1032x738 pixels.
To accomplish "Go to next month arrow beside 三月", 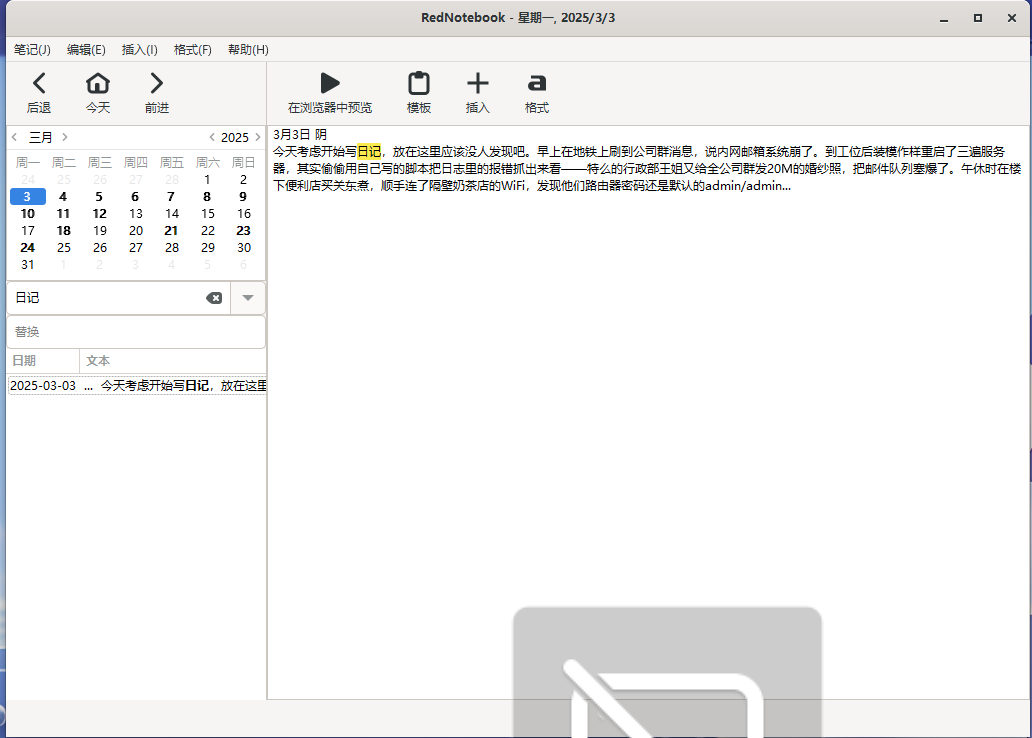I will coord(64,137).
